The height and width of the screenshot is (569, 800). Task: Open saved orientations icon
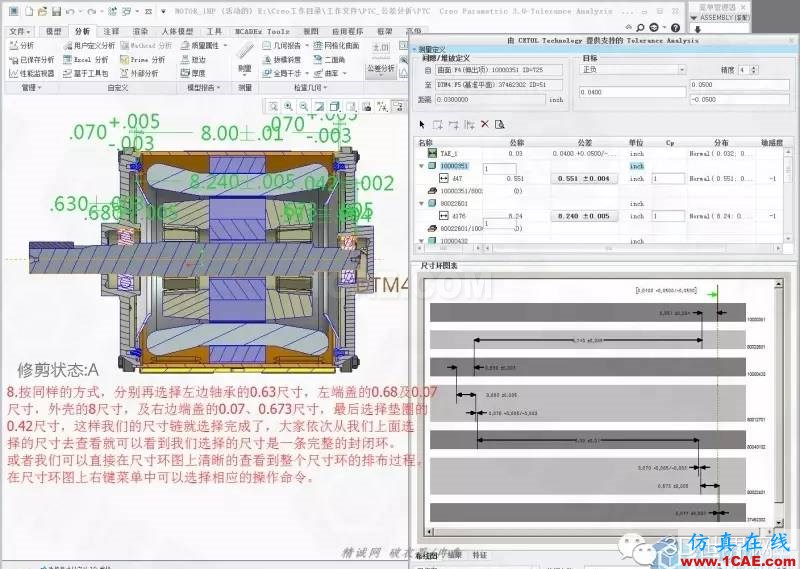(x=351, y=106)
